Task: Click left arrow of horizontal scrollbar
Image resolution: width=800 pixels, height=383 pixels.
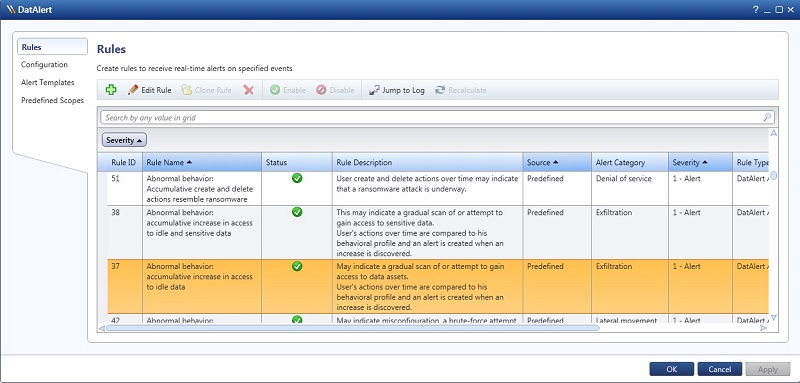Action: [x=102, y=328]
